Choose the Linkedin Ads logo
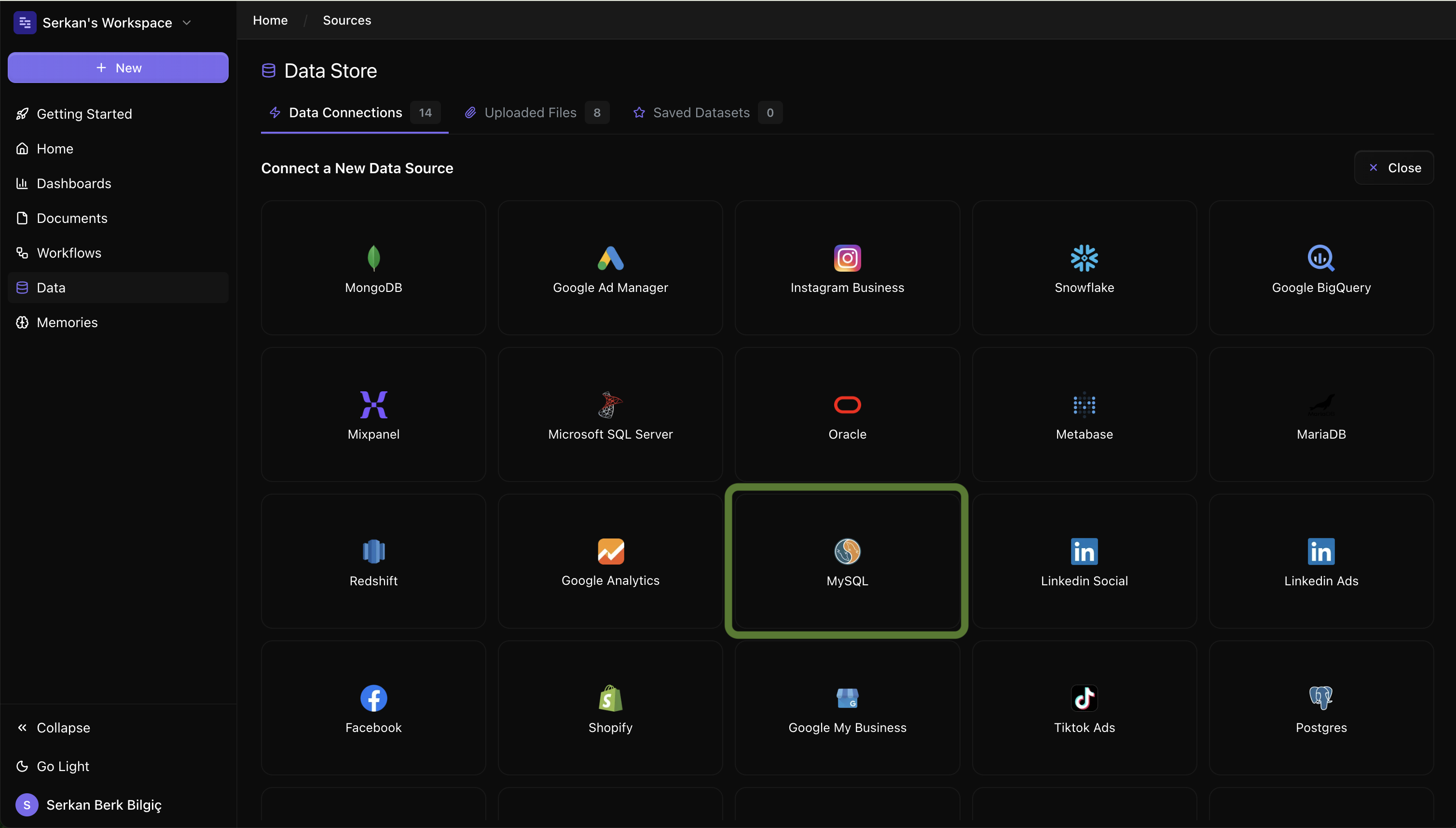 (x=1321, y=552)
